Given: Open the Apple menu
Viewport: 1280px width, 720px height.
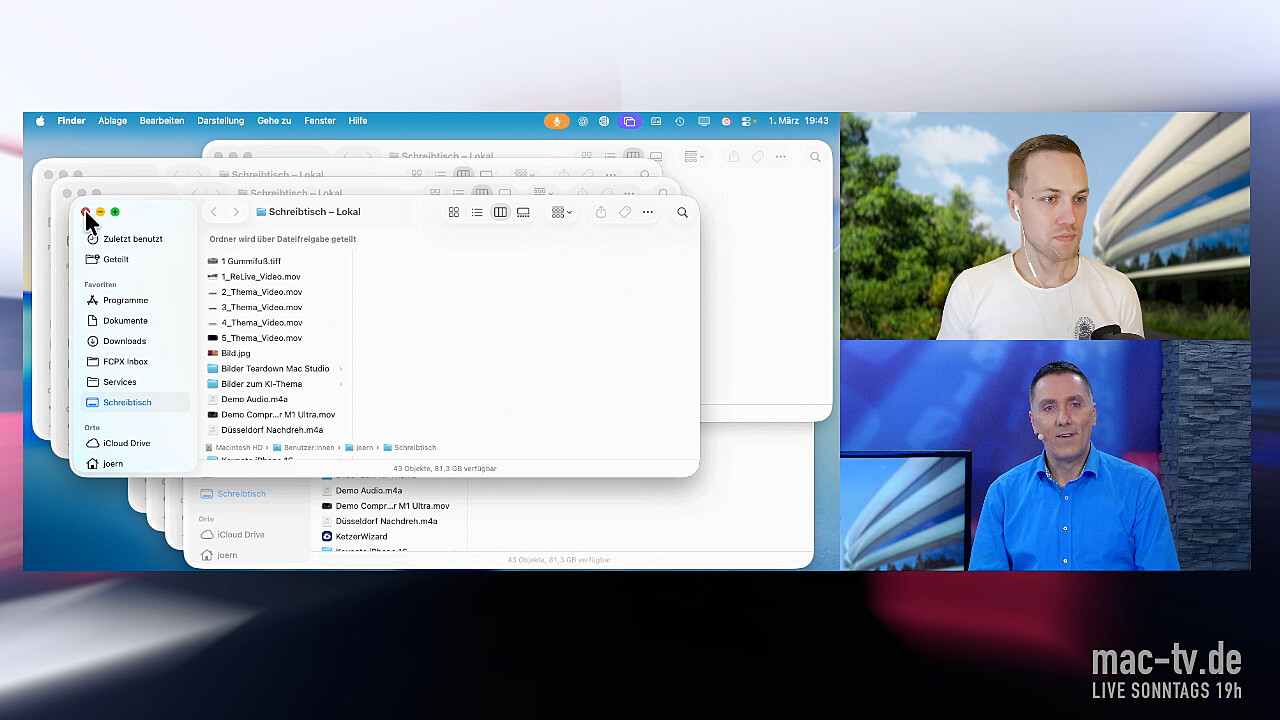Looking at the screenshot, I should (41, 121).
